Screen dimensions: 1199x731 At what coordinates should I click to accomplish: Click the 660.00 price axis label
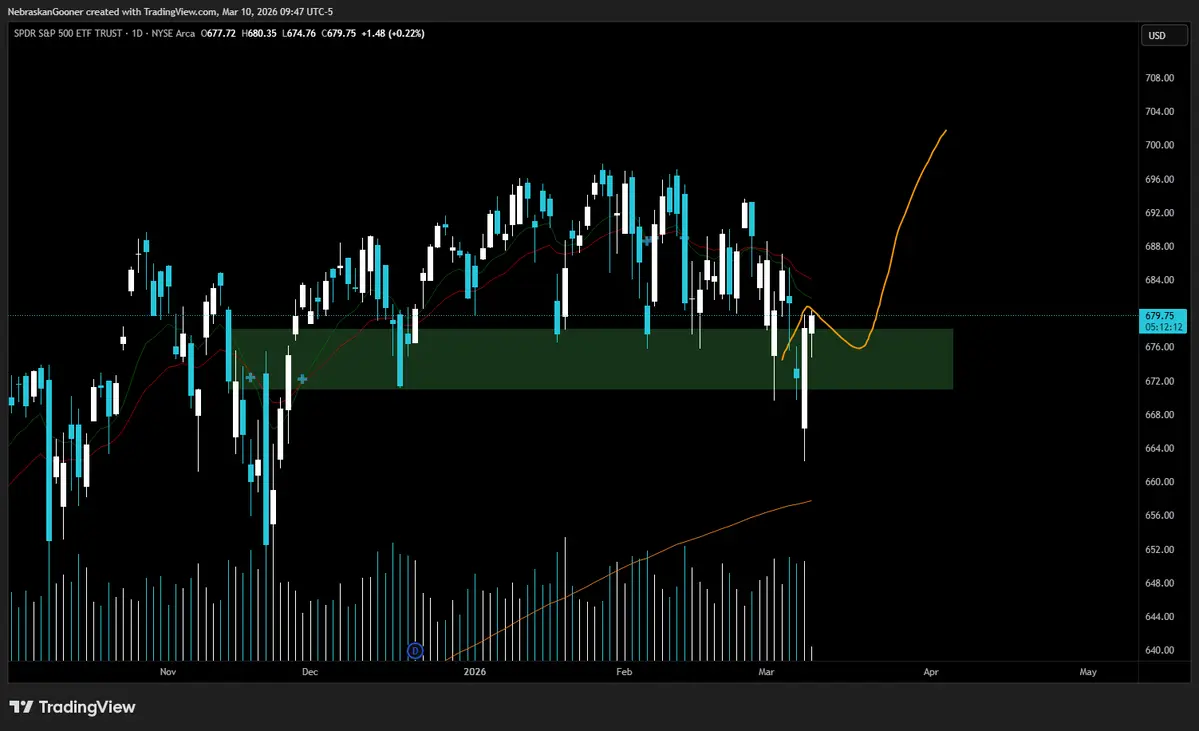1159,482
